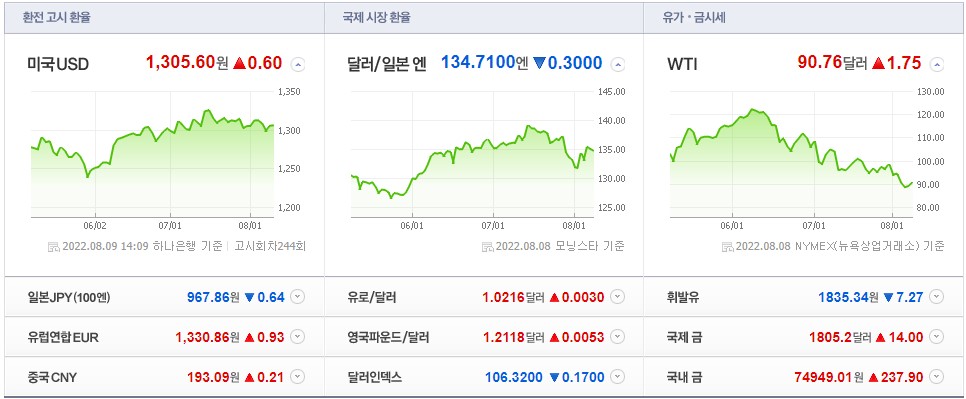Expand the 유로/달러 row
The width and height of the screenshot is (966, 399).
point(618,297)
